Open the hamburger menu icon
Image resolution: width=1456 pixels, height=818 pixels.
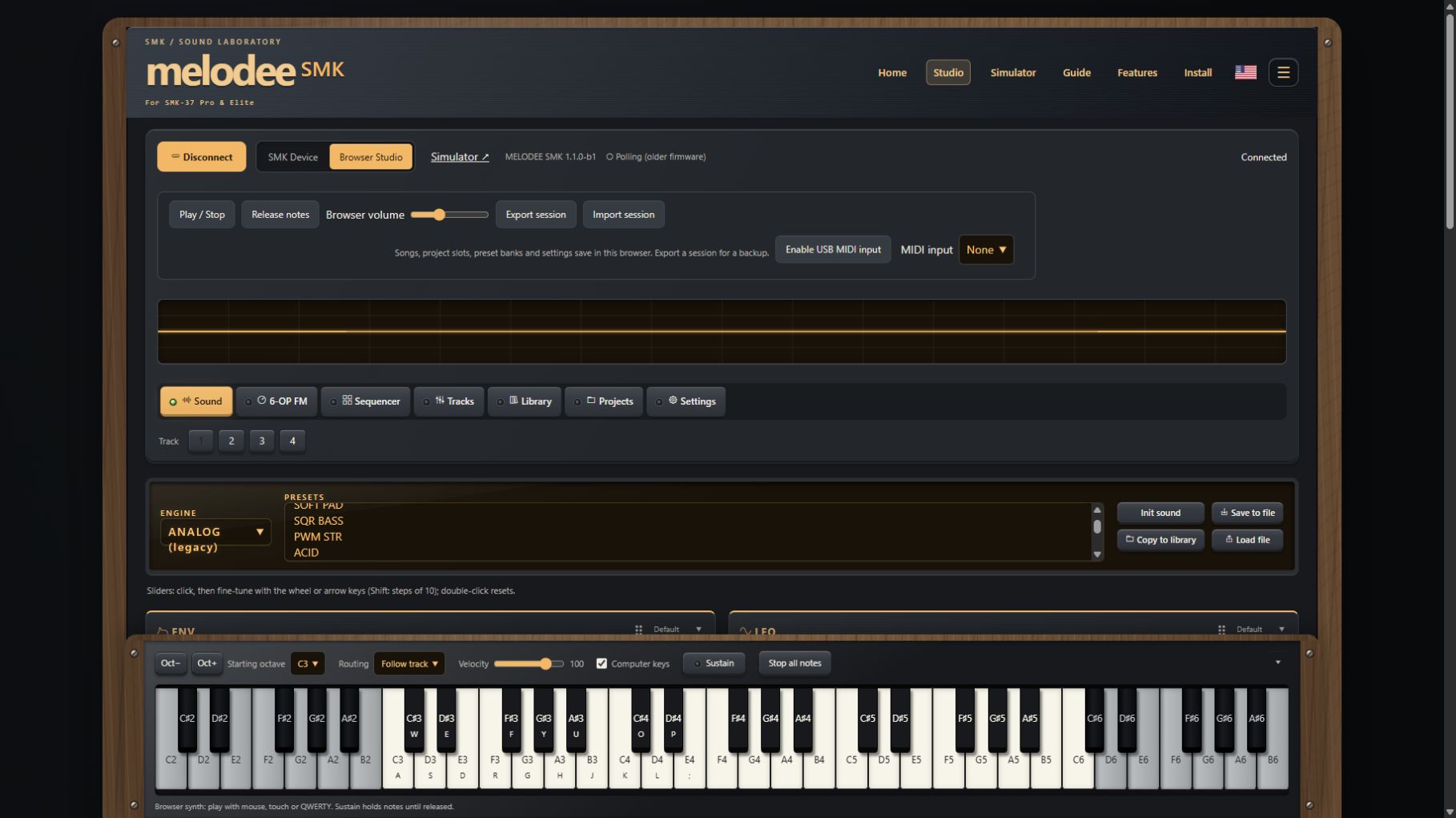pyautogui.click(x=1283, y=72)
